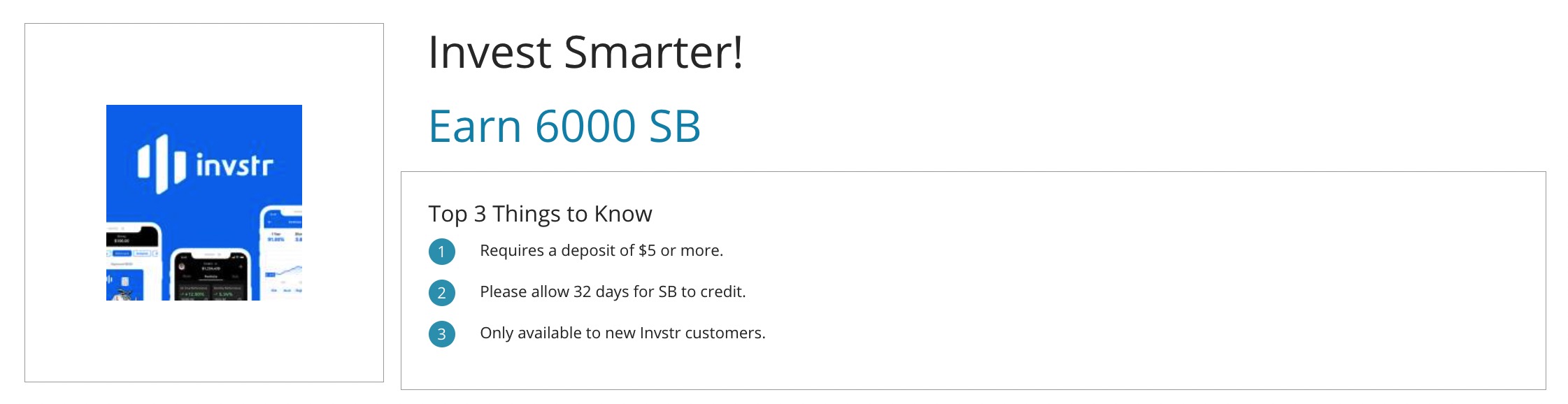Click the word "Invstr" in item three
This screenshot has width=1568, height=404.
[660, 333]
